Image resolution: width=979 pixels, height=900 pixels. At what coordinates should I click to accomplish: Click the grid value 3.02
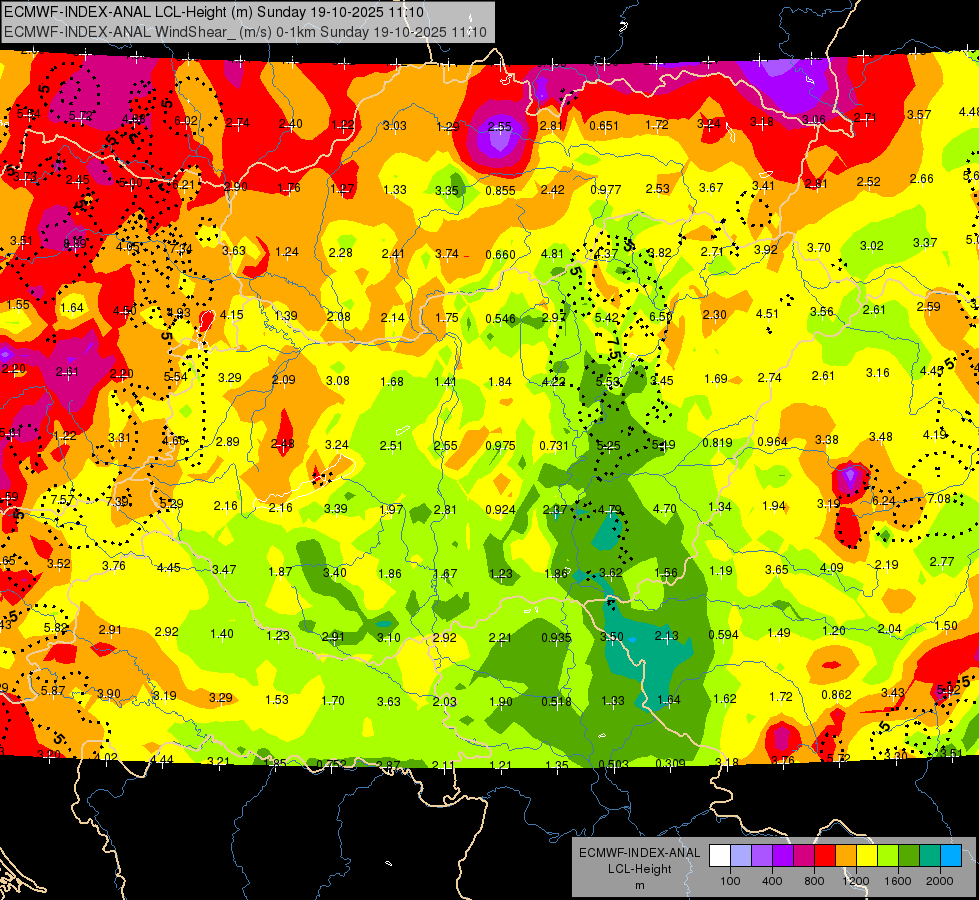click(x=872, y=246)
